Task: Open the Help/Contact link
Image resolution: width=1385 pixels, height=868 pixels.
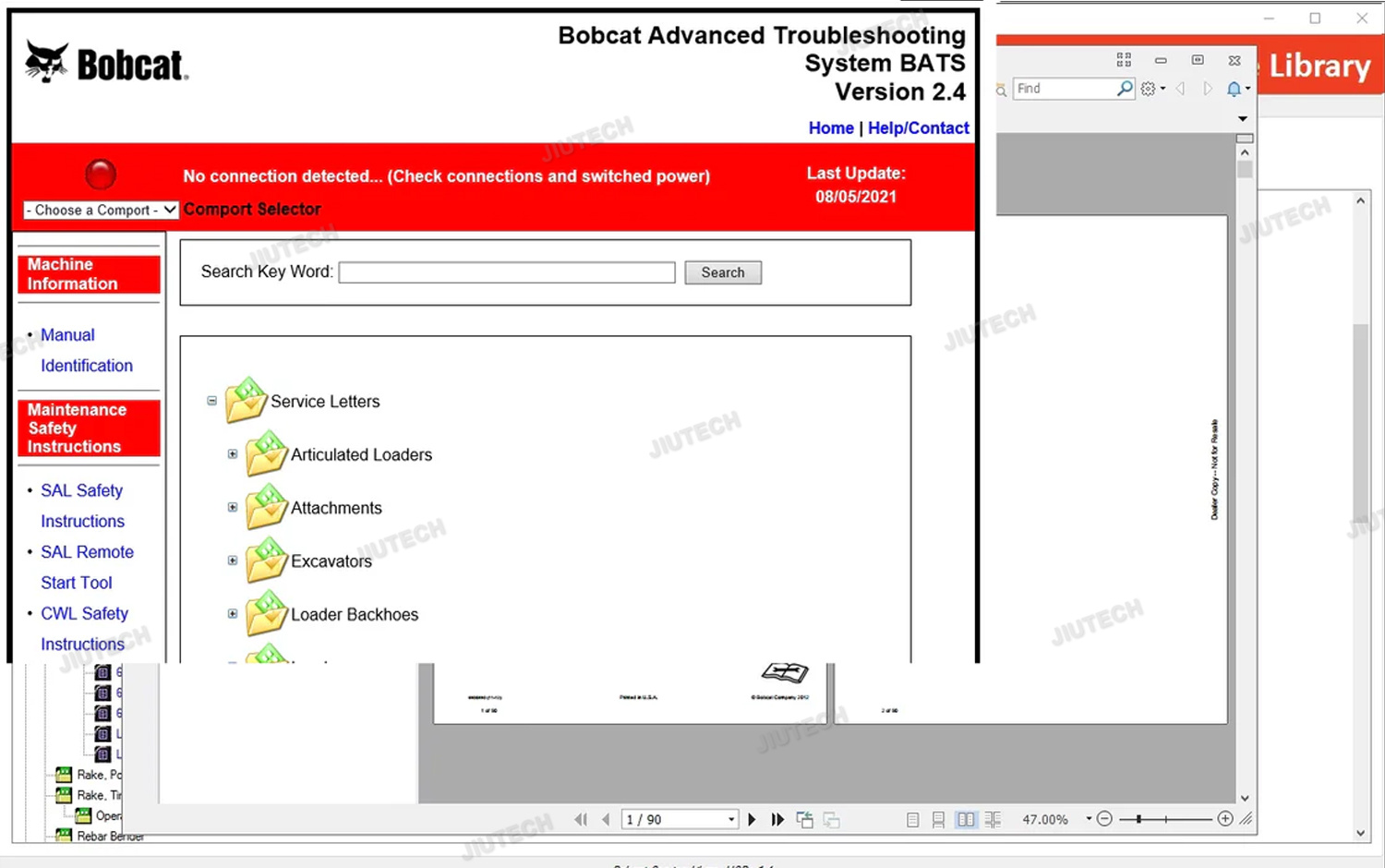Action: [x=918, y=128]
